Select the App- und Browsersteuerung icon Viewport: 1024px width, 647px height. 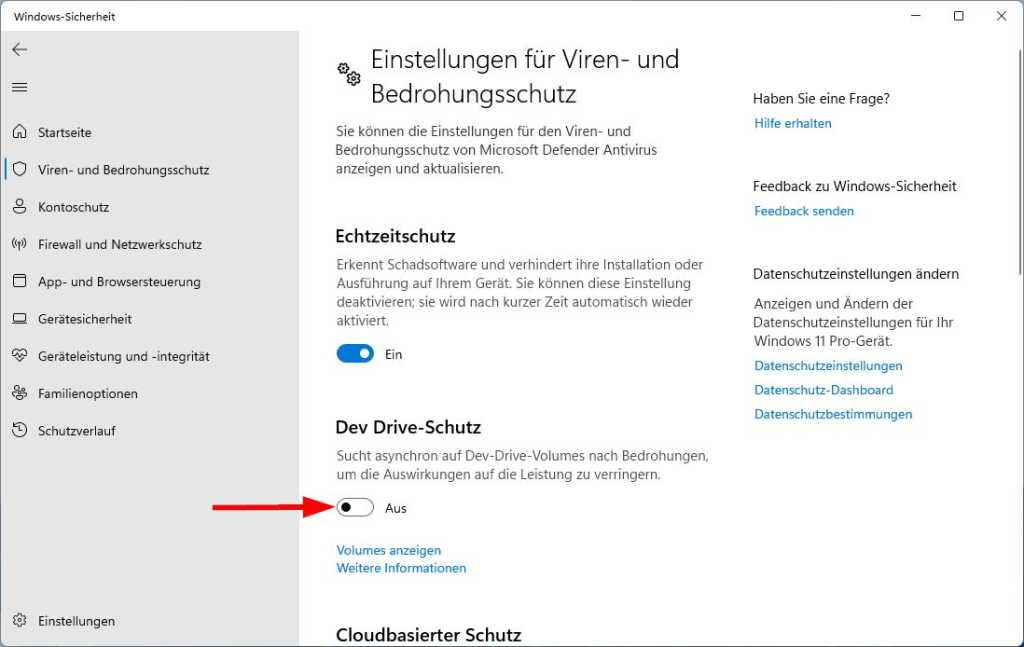pos(21,281)
